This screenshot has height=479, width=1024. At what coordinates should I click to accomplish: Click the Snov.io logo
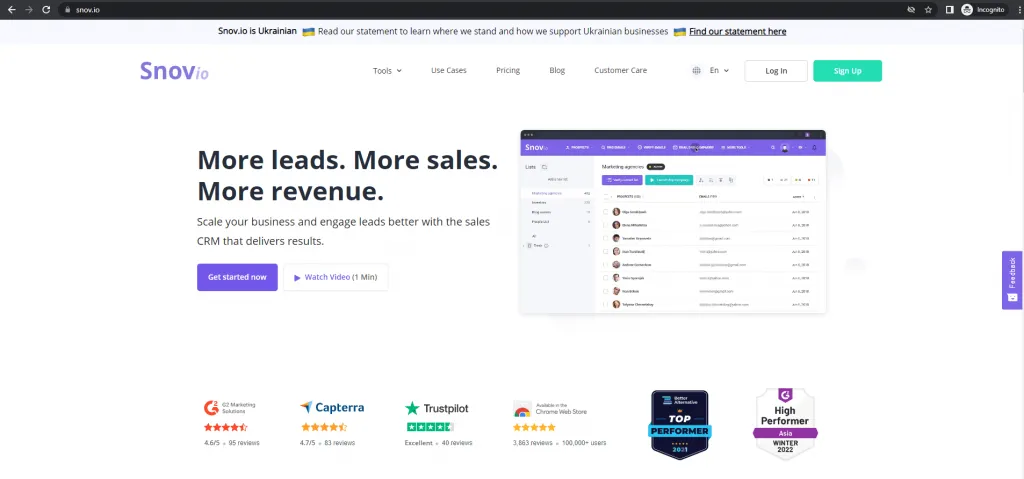coord(174,71)
